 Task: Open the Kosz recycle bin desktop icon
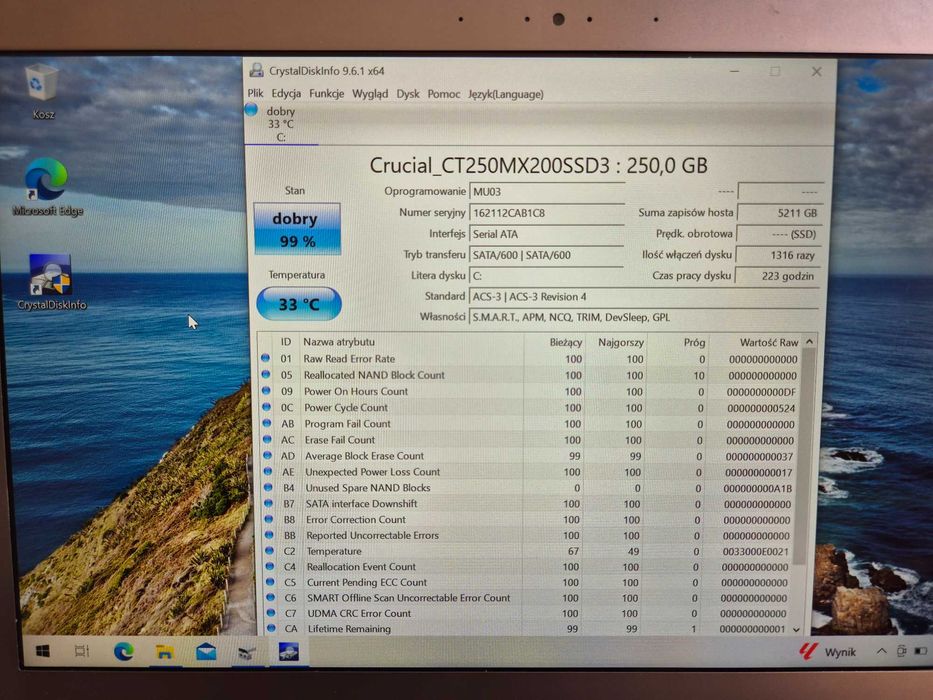pos(43,90)
